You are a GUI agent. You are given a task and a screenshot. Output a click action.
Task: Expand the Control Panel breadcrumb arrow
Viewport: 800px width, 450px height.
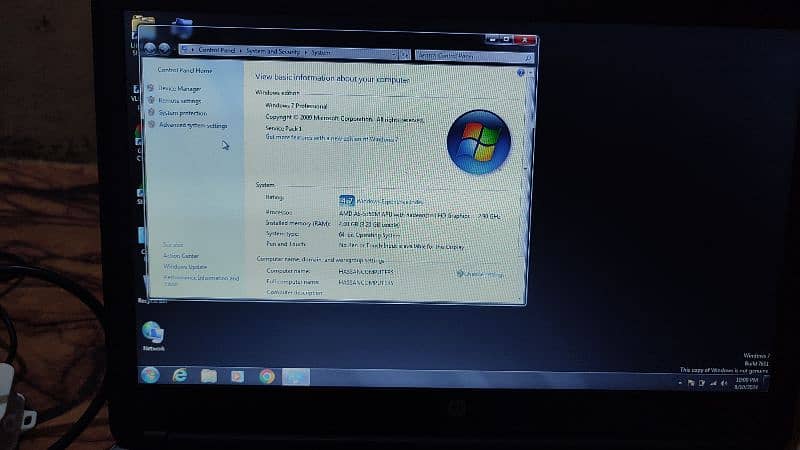click(240, 51)
